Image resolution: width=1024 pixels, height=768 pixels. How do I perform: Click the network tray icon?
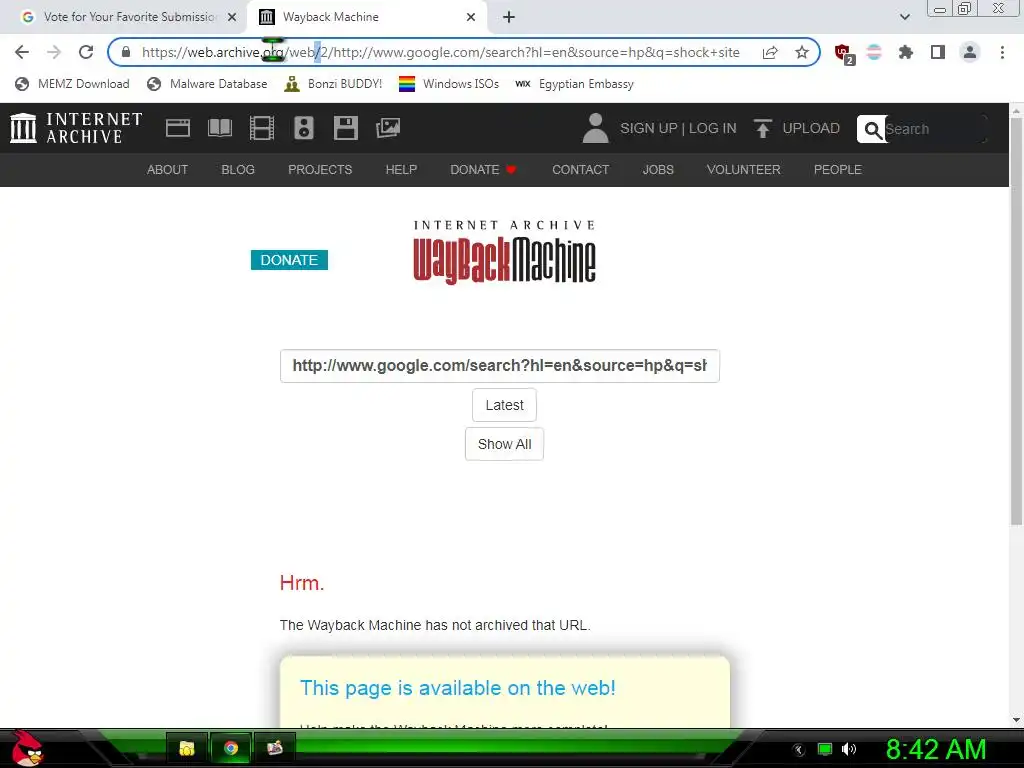point(825,749)
